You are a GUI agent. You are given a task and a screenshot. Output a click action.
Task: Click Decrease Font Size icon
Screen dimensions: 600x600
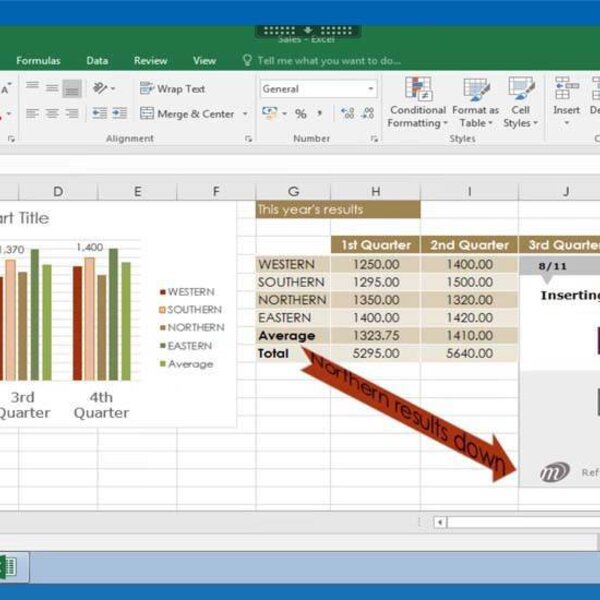tap(5, 89)
